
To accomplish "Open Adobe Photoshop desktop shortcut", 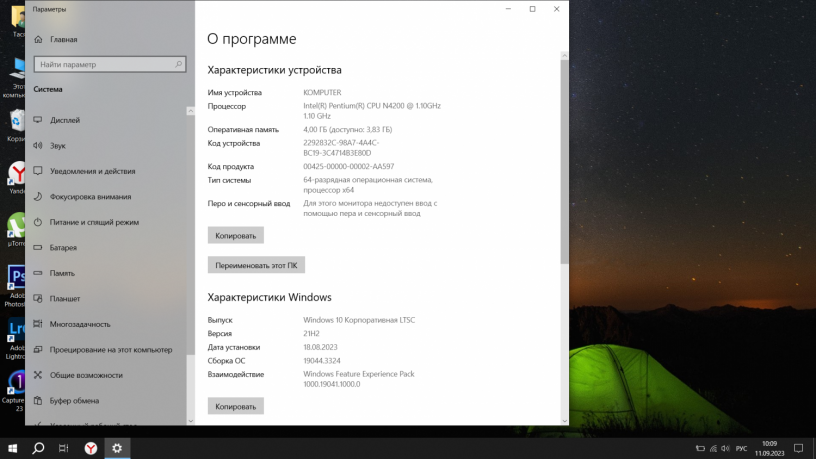I will point(15,286).
